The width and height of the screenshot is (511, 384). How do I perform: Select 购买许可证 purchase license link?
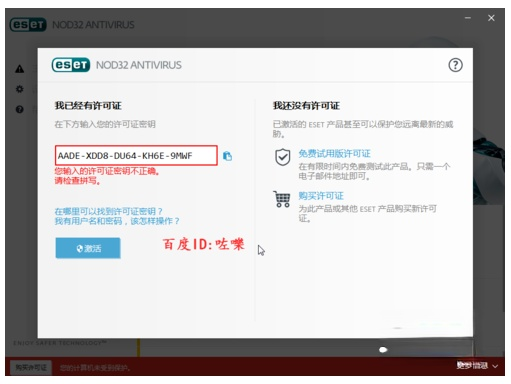[321, 196]
